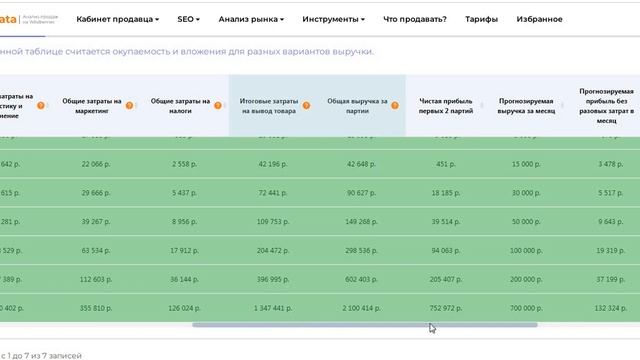This screenshot has height=360, width=640.
Task: Expand the Инструменты dropdown menu
Action: tap(333, 19)
